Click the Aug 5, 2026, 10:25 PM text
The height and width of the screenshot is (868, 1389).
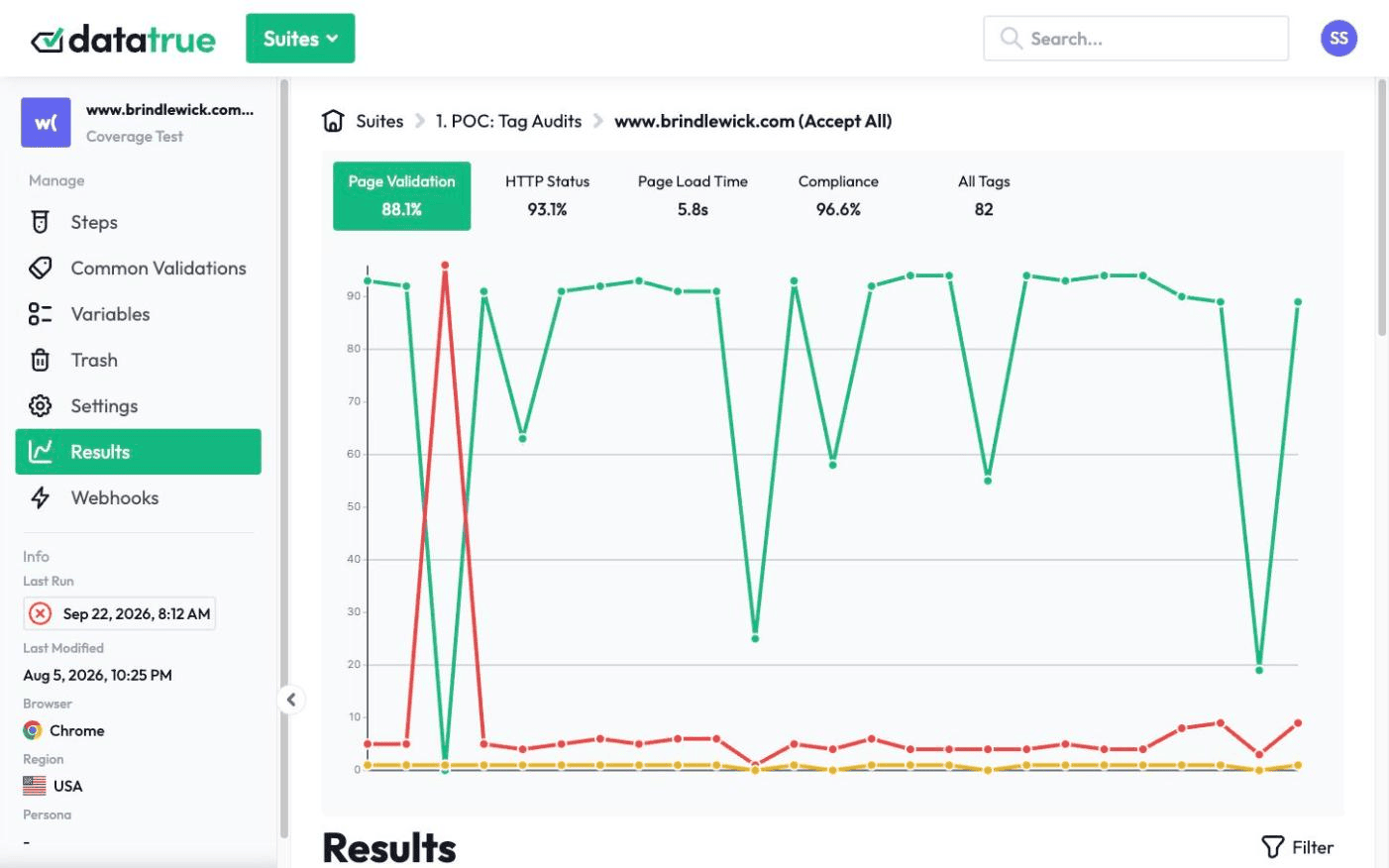click(x=97, y=675)
